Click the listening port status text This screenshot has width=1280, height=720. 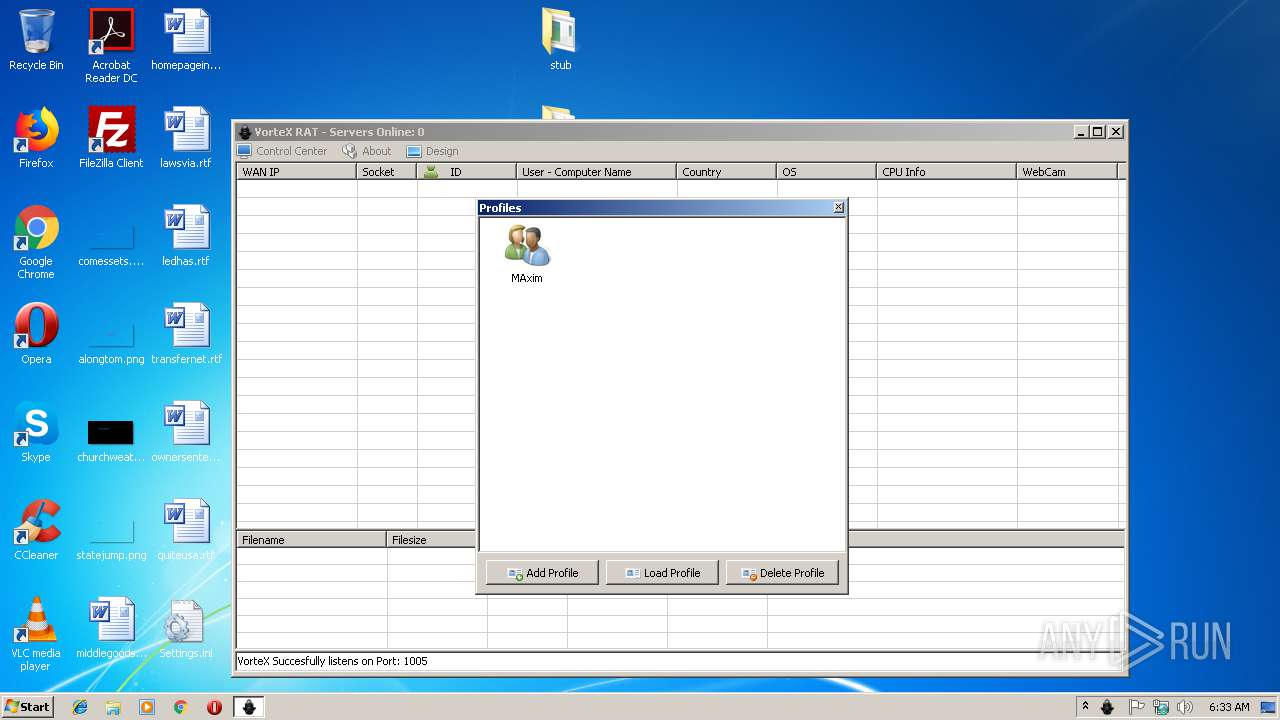(332, 661)
